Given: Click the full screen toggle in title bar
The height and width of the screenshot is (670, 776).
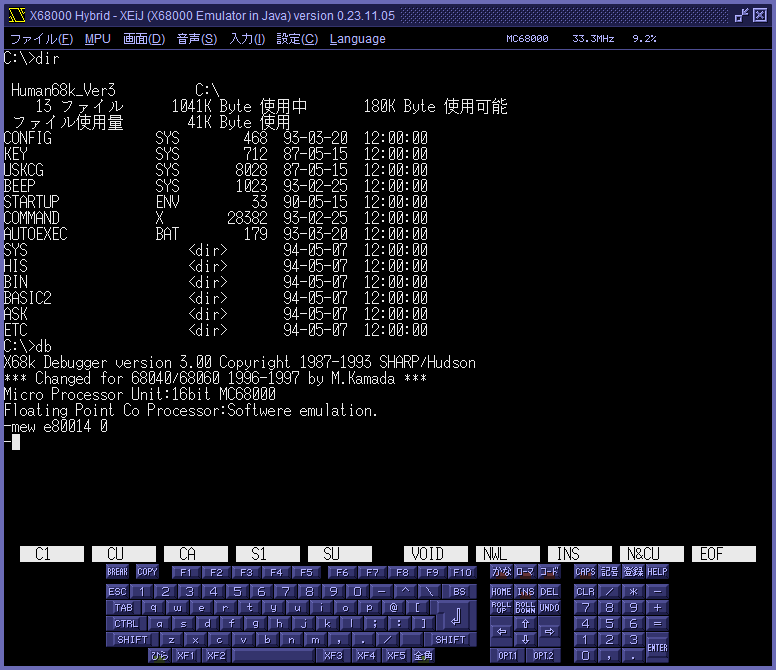Looking at the screenshot, I should coord(741,15).
